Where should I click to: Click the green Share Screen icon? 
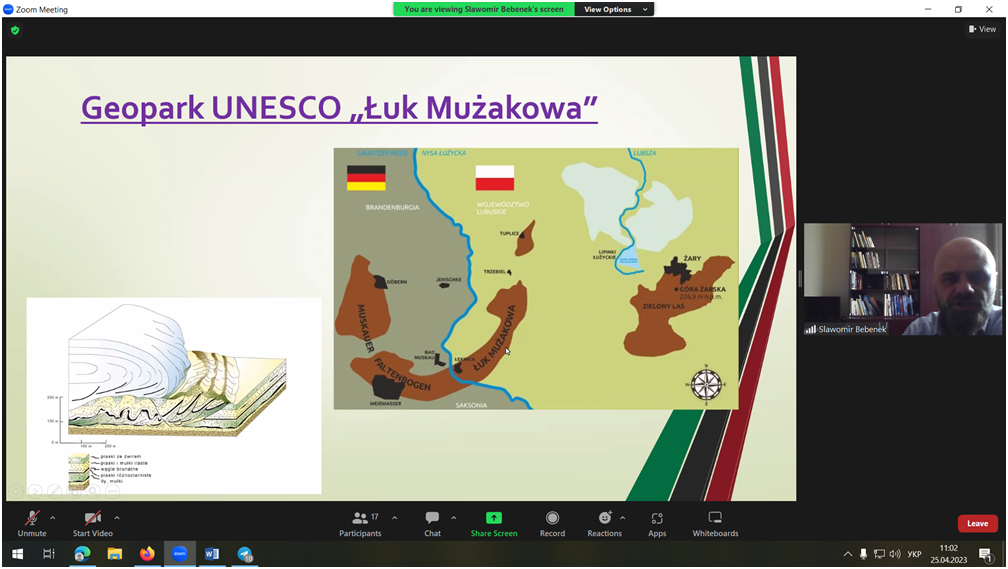coord(494,518)
